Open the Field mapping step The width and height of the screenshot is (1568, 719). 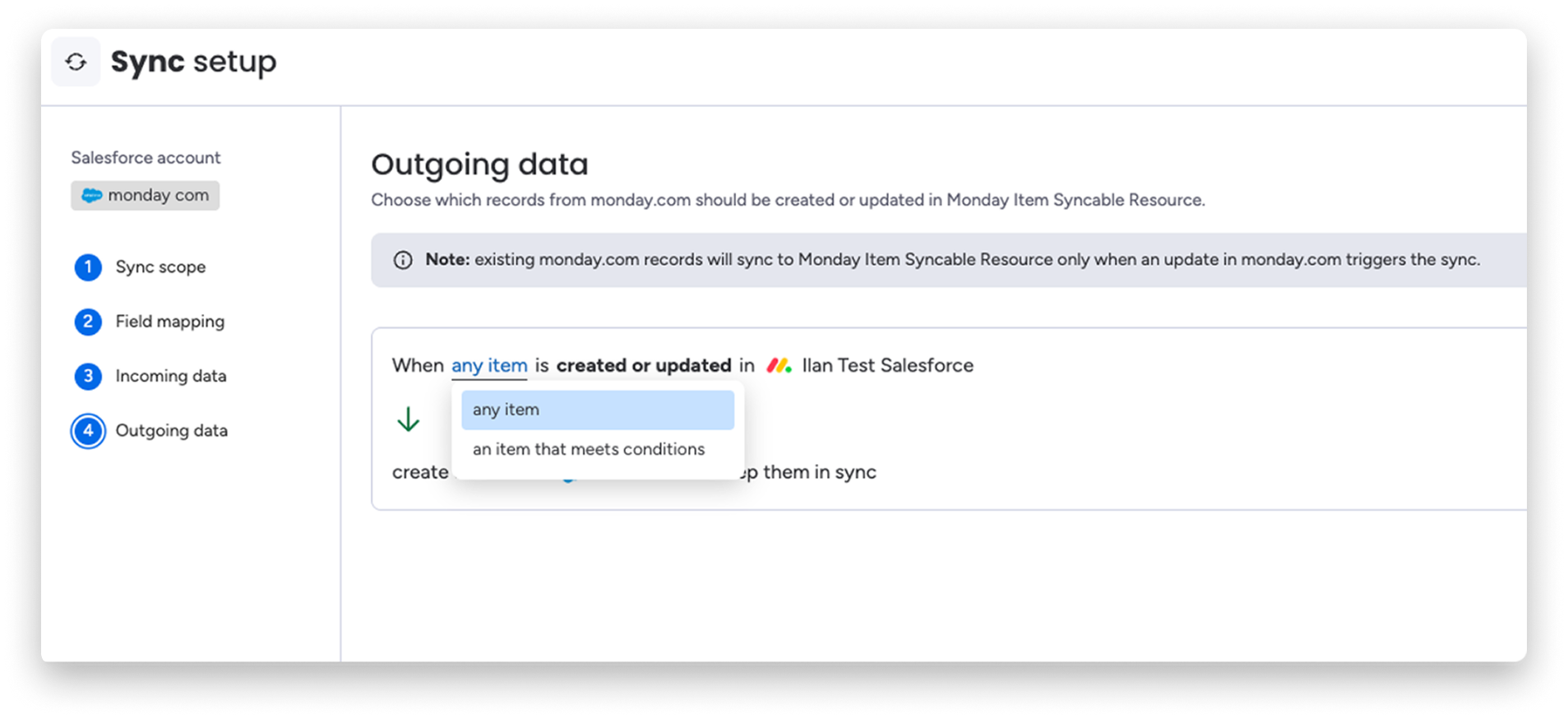169,322
